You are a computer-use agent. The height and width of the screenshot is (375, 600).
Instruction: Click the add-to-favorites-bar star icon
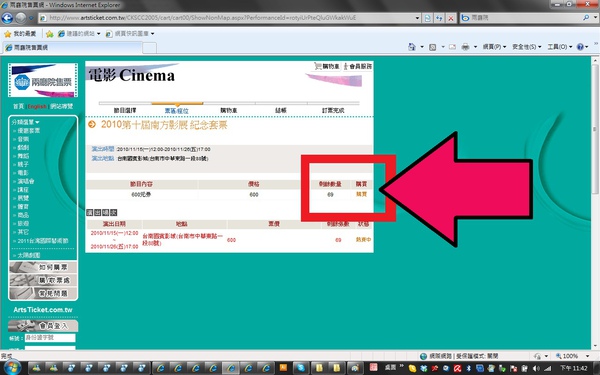pos(49,34)
